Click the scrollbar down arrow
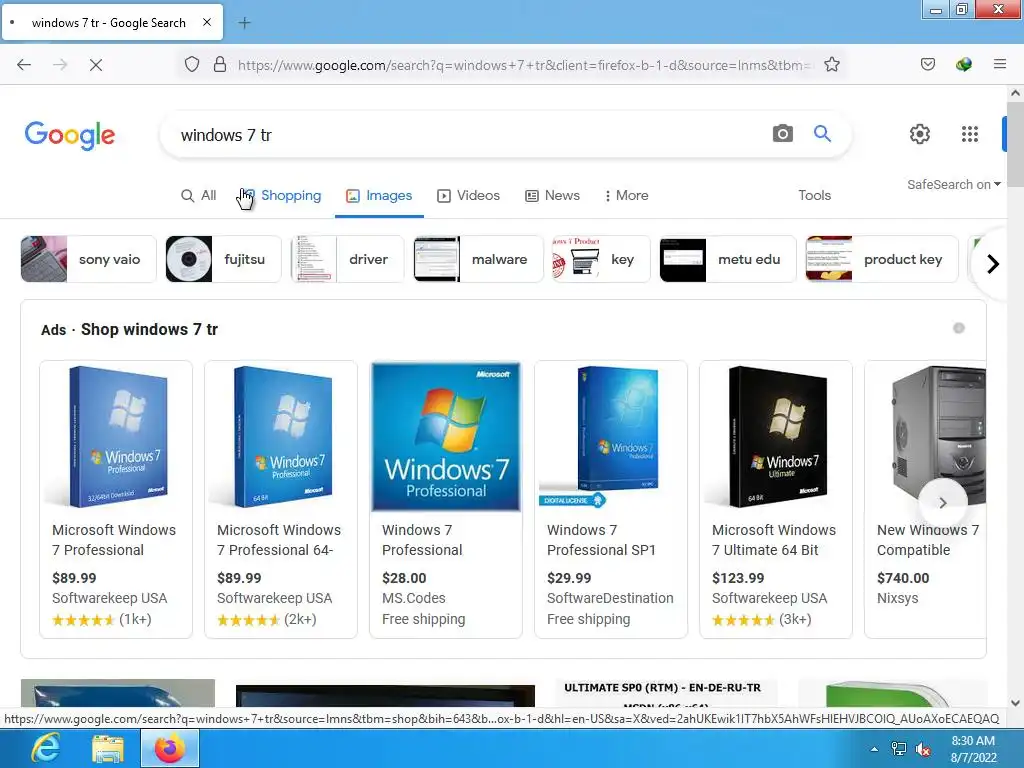This screenshot has width=1024, height=768. (1015, 703)
